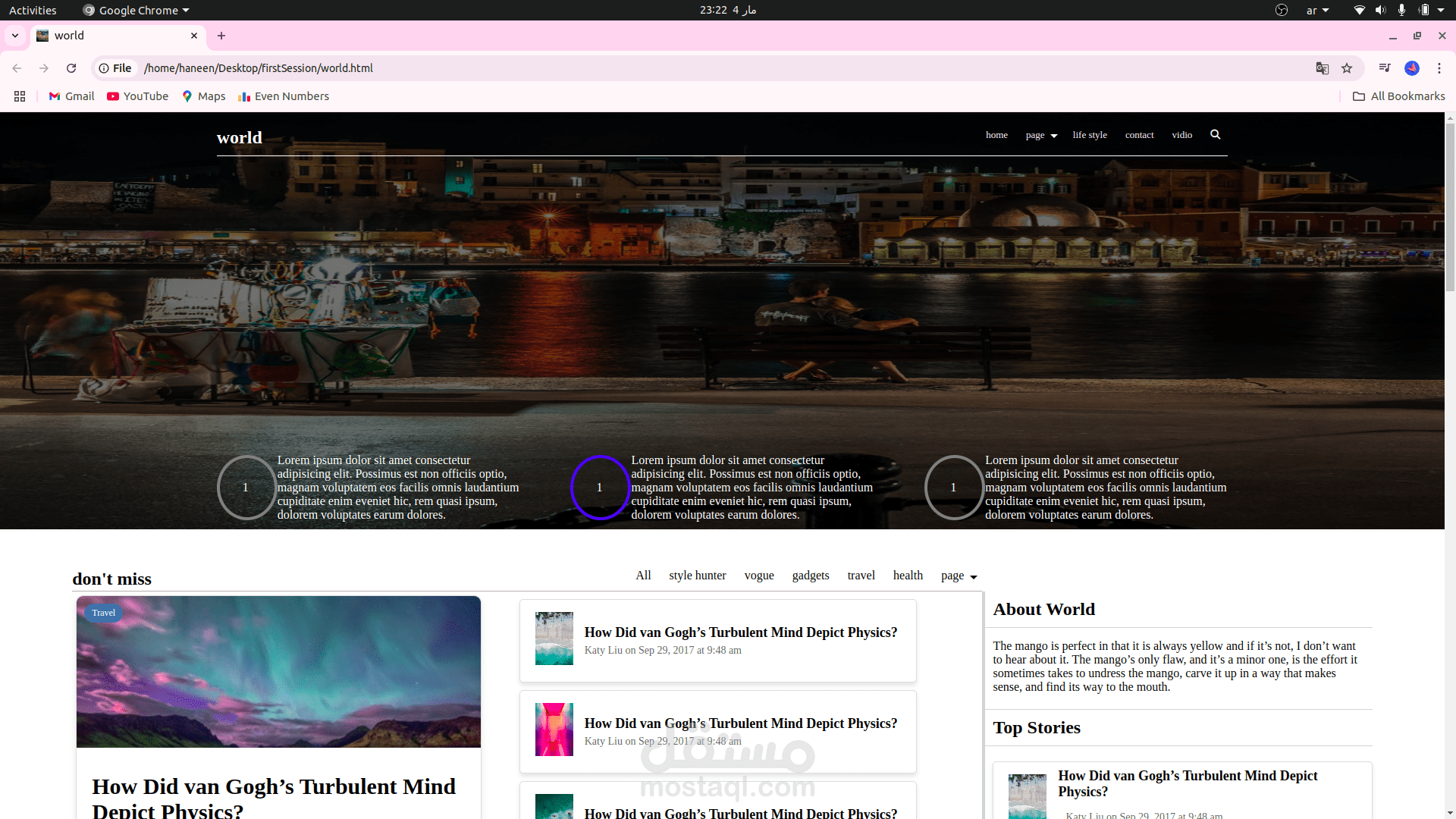Click the Travel badge on aurora image
This screenshot has height=819, width=1456.
[x=103, y=613]
